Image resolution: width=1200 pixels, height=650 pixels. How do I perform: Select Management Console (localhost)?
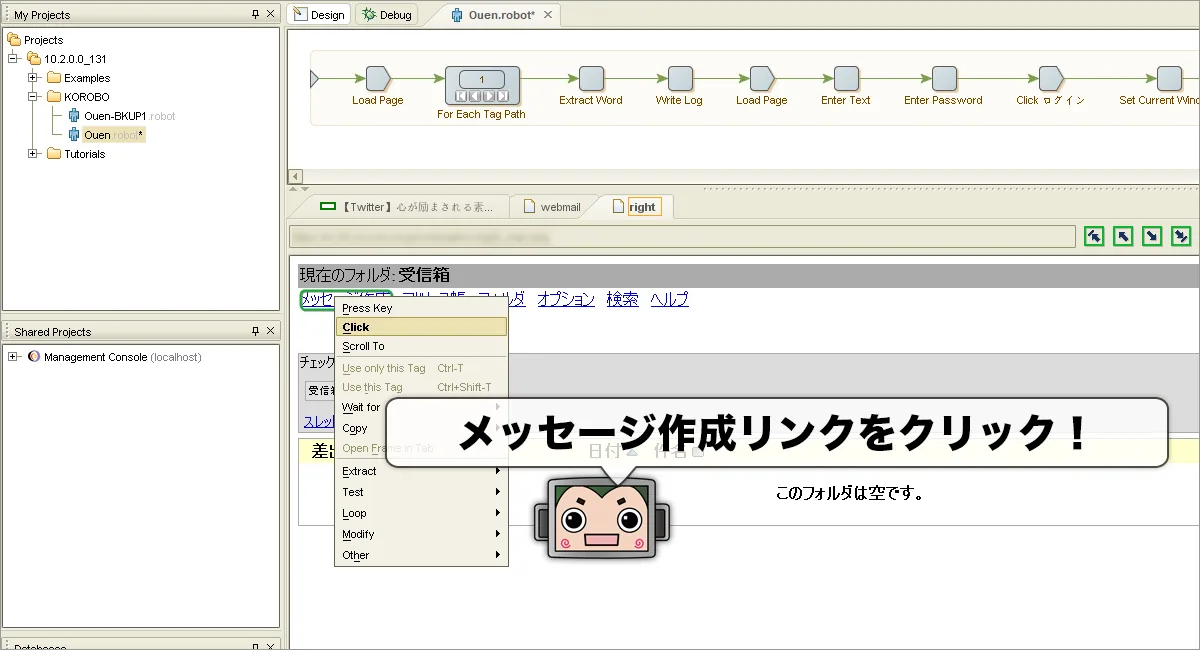coord(114,357)
